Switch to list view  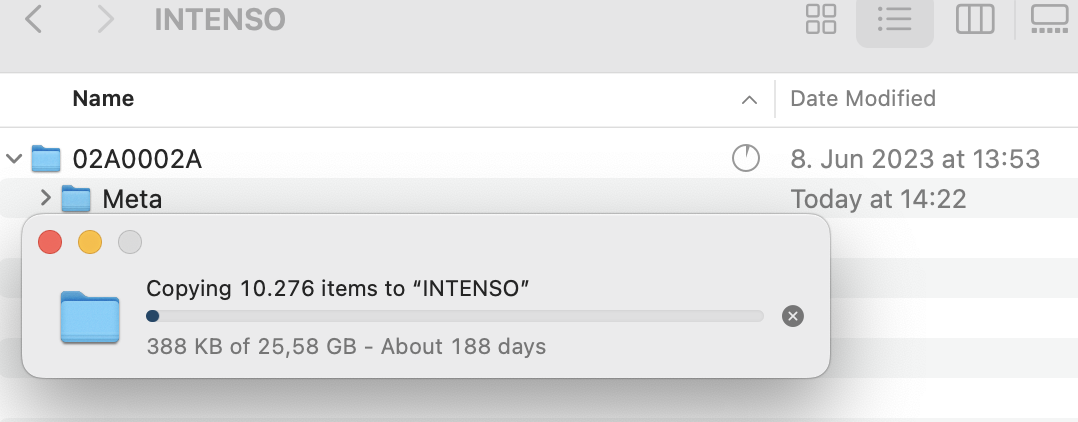click(x=894, y=19)
